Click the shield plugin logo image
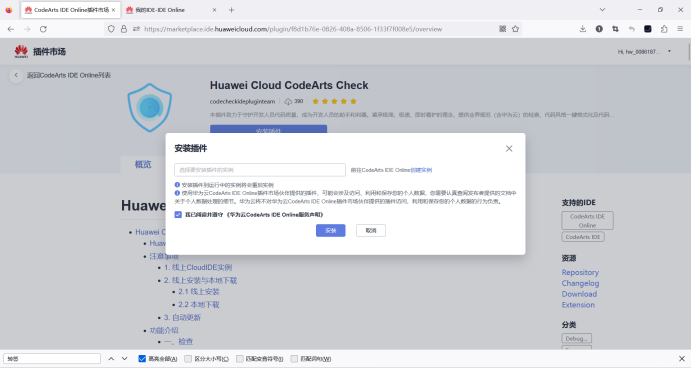The height and width of the screenshot is (368, 692). tap(150, 108)
